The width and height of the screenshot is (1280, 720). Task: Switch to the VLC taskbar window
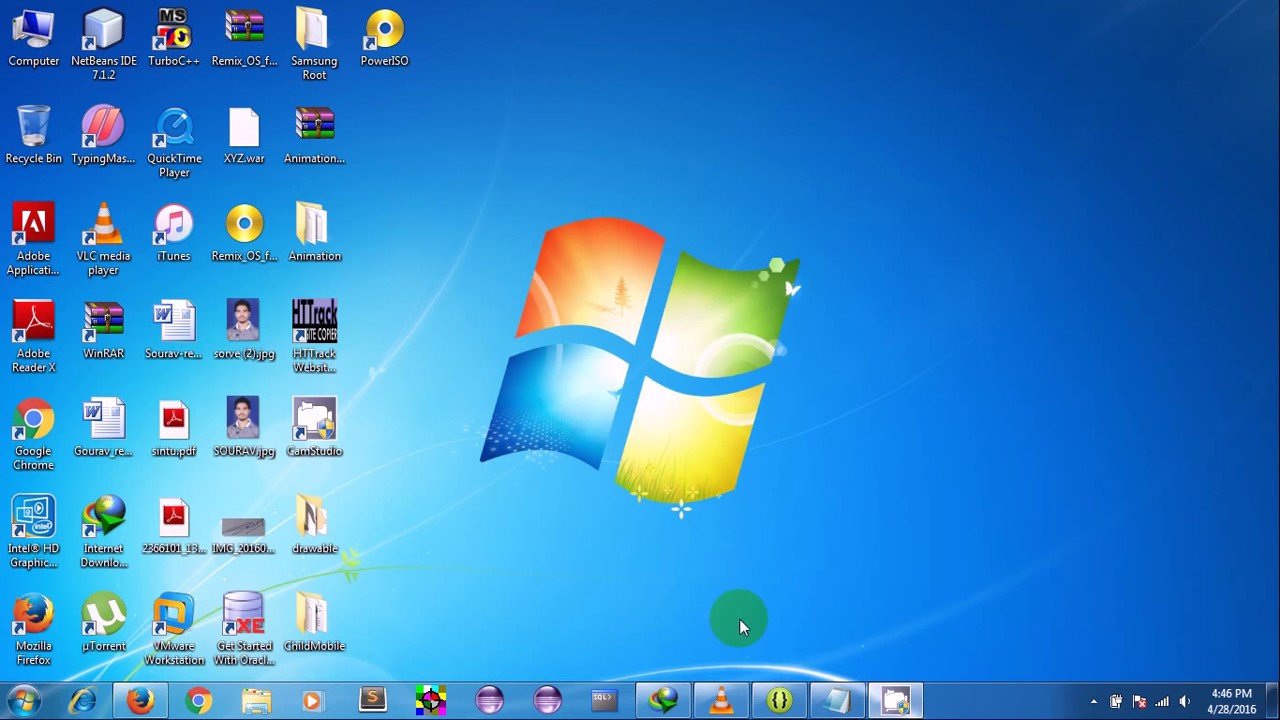720,701
